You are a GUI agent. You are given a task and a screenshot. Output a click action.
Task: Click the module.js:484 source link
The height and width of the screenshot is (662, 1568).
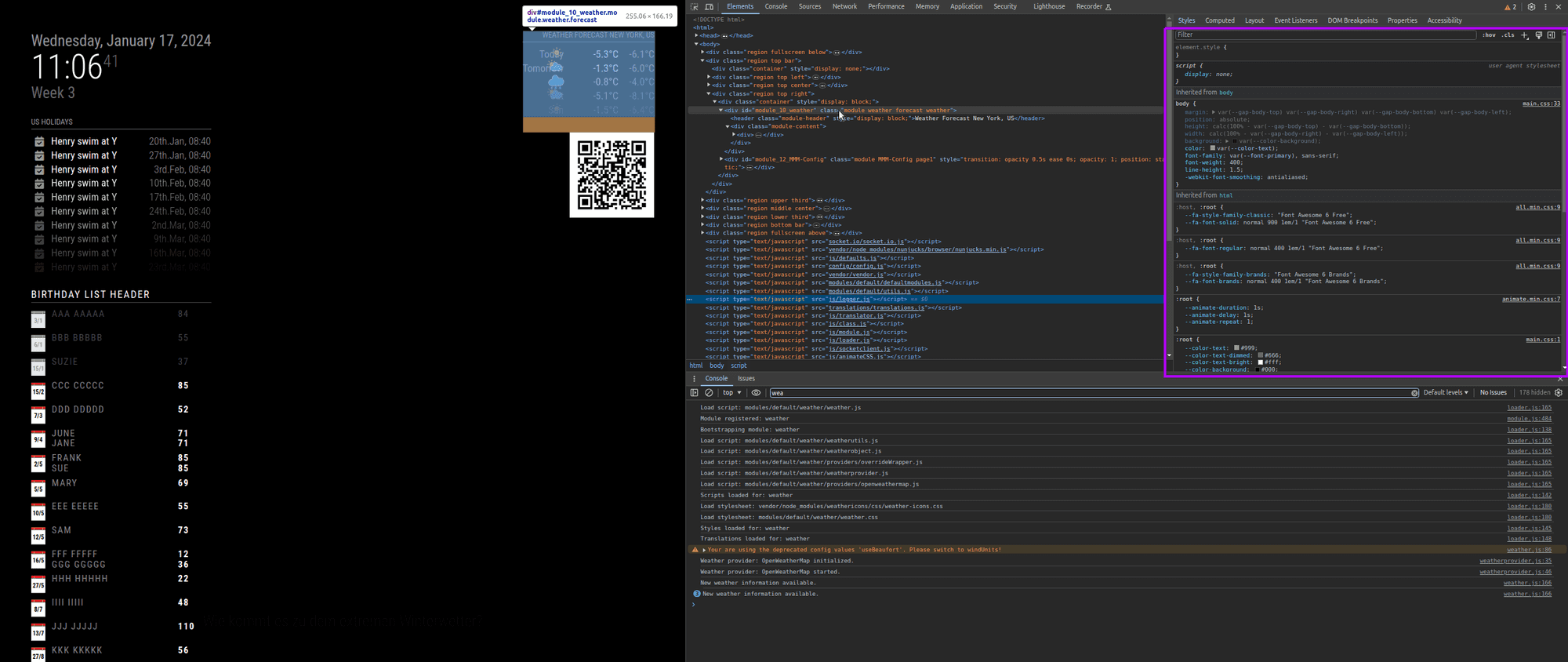point(1529,419)
